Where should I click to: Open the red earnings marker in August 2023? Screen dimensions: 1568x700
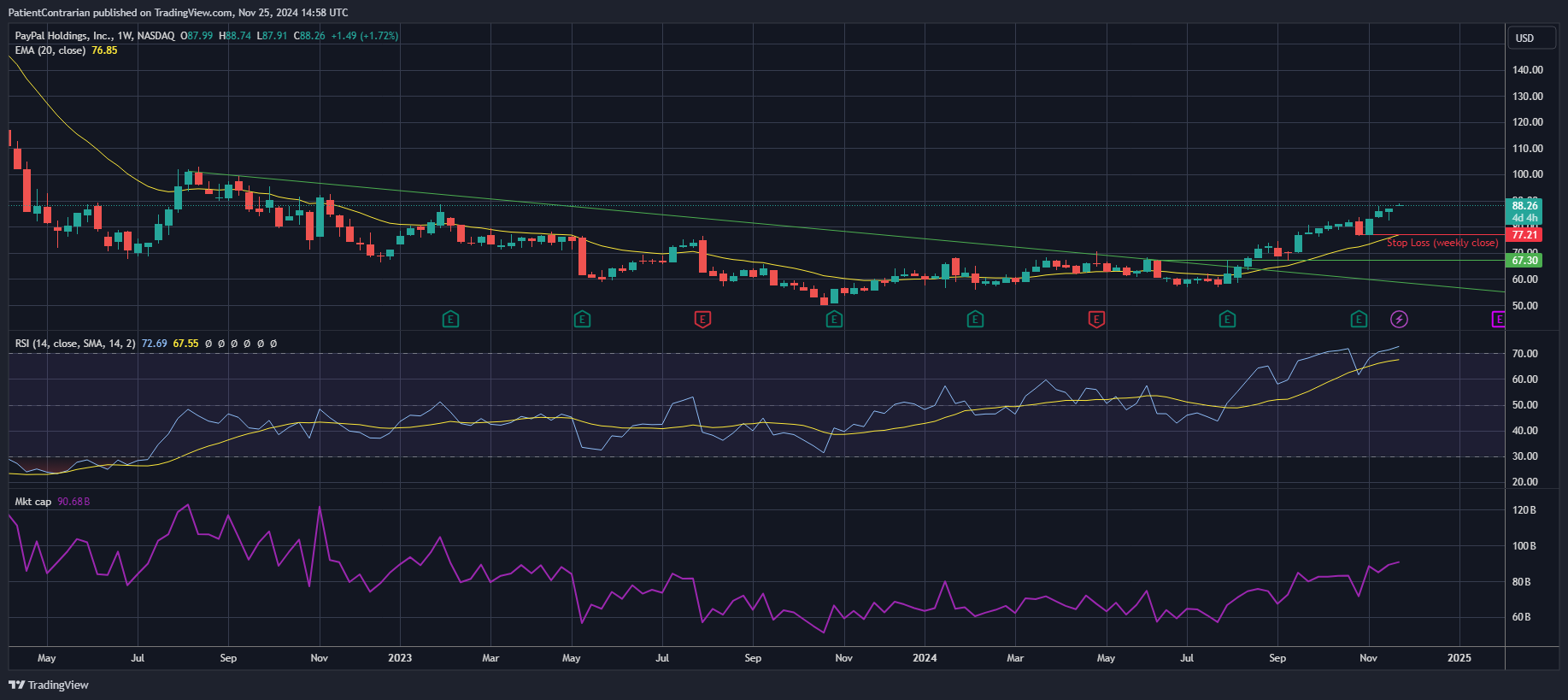(702, 320)
